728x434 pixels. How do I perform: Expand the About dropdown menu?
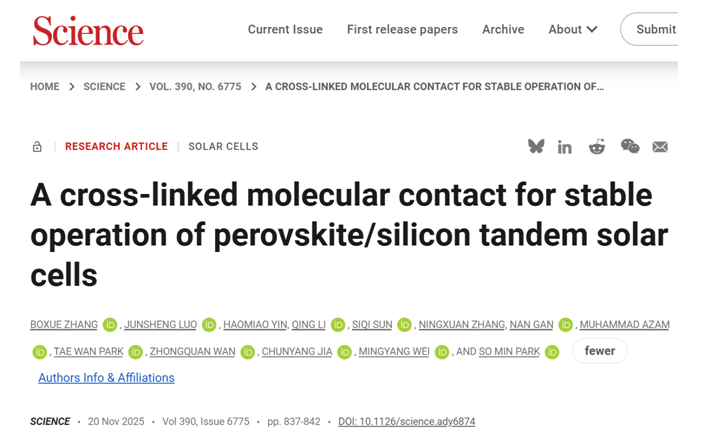pyautogui.click(x=573, y=30)
